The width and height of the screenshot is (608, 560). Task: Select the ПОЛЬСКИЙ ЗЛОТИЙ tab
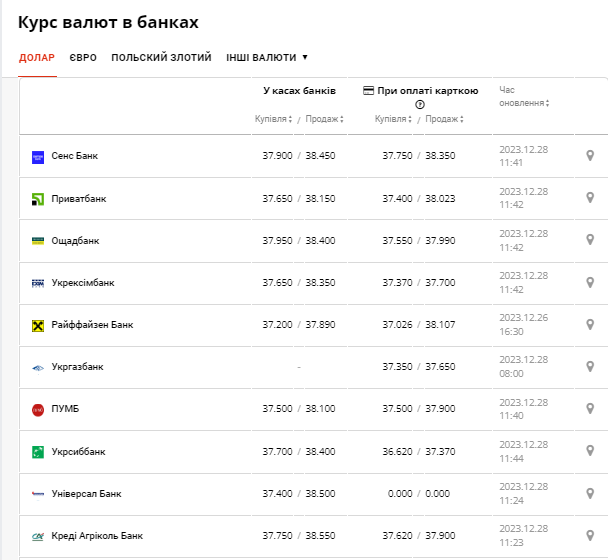(161, 58)
